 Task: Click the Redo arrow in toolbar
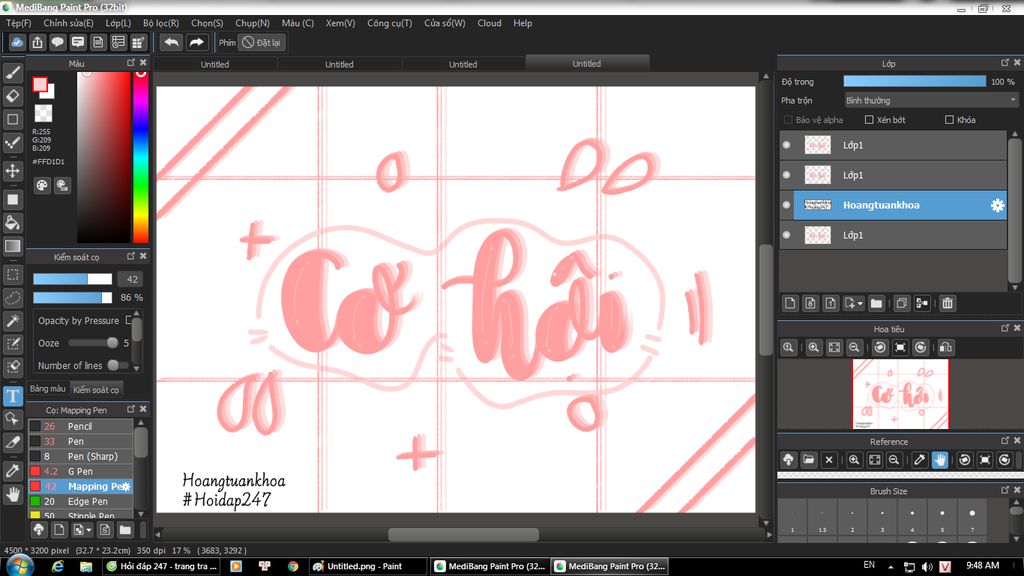196,42
